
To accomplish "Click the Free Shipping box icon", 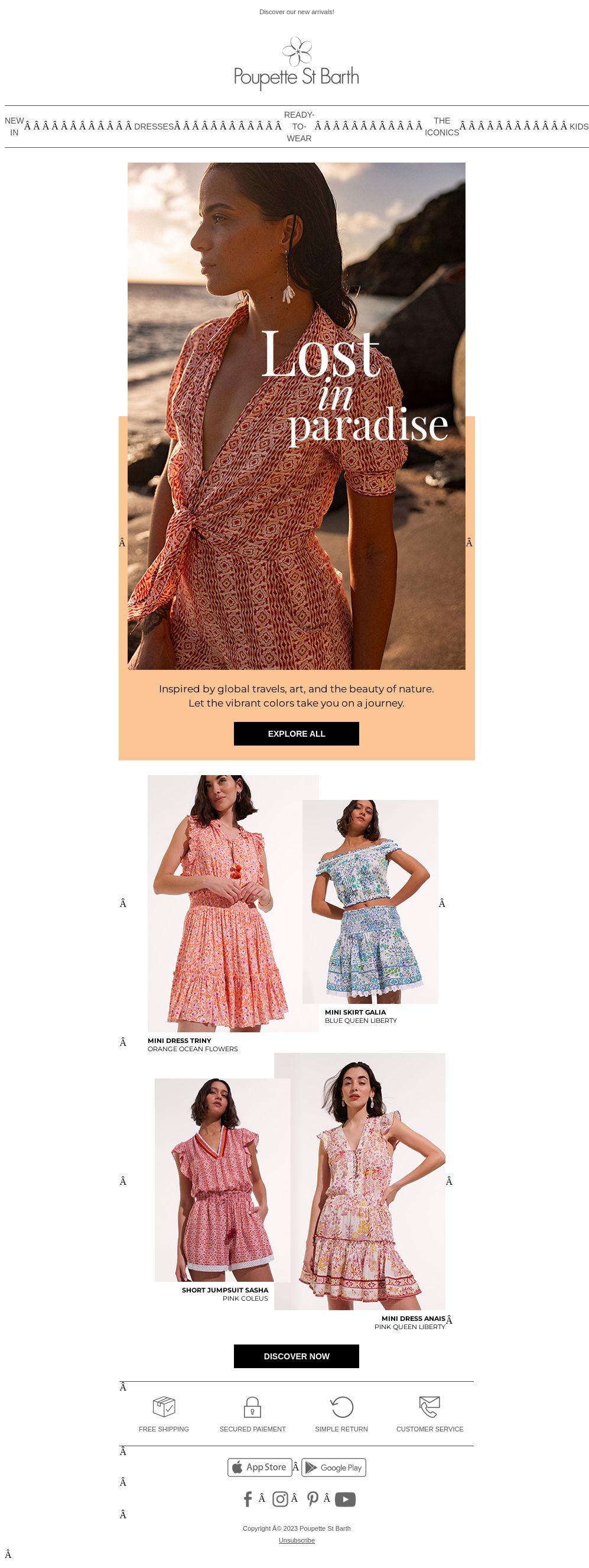I will click(164, 1407).
